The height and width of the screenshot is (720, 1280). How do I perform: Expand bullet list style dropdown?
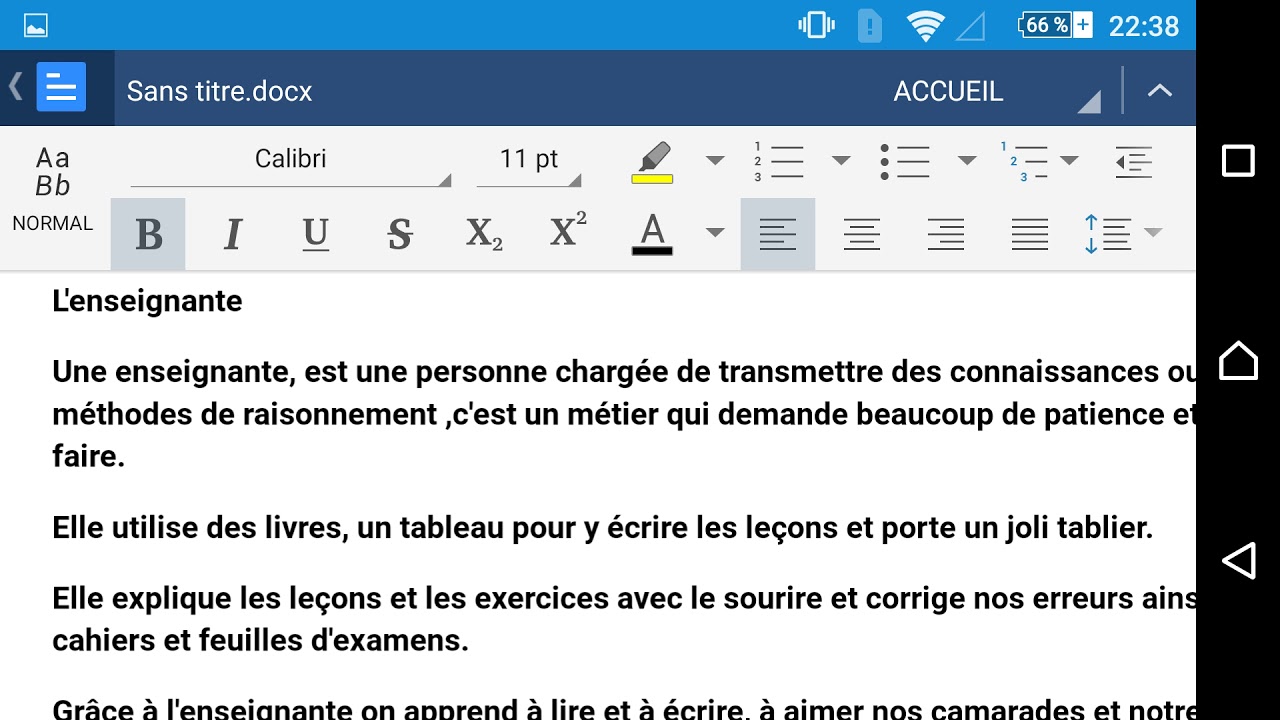click(x=967, y=160)
